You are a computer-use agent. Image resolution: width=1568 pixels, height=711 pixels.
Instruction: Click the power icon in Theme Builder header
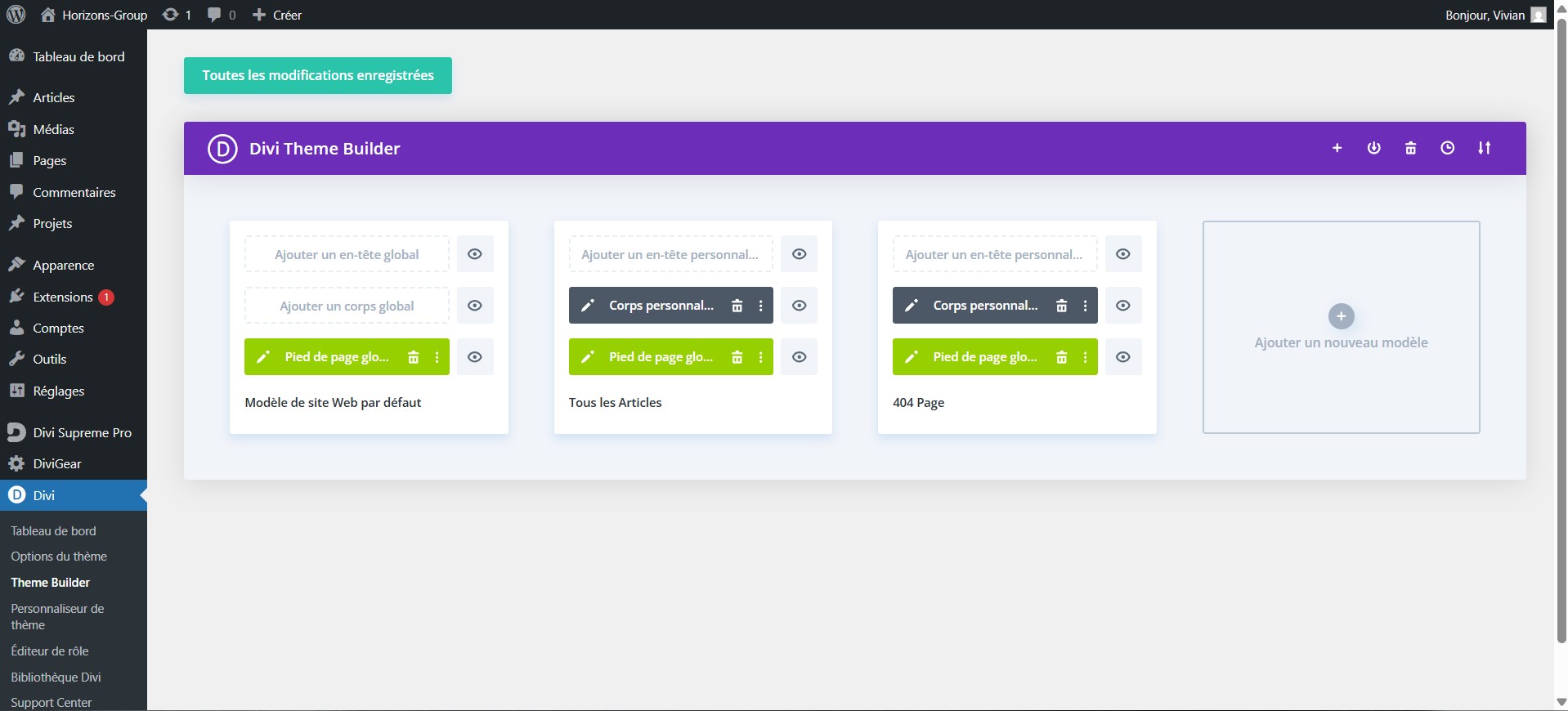[1373, 148]
